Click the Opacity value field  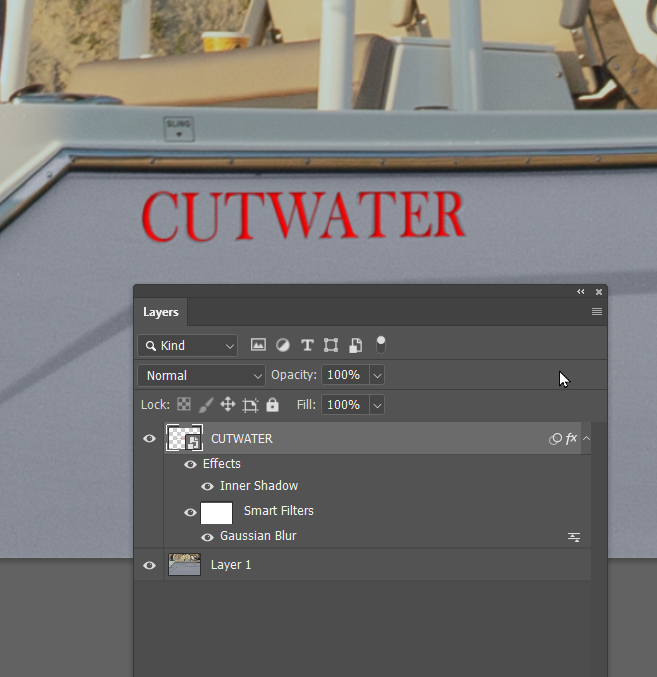[x=345, y=375]
